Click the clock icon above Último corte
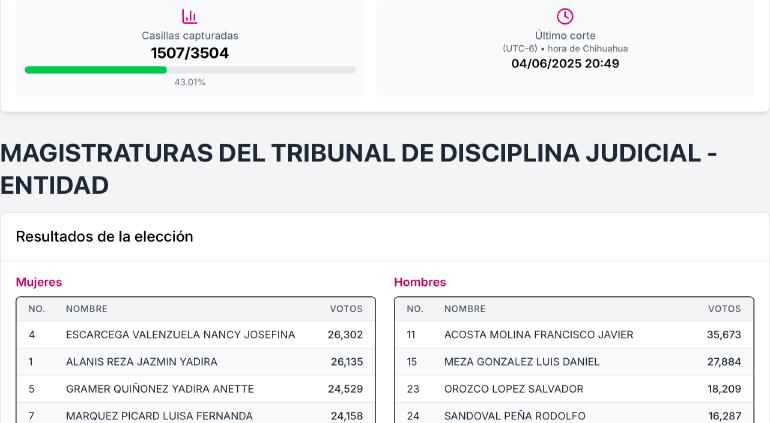 565,16
